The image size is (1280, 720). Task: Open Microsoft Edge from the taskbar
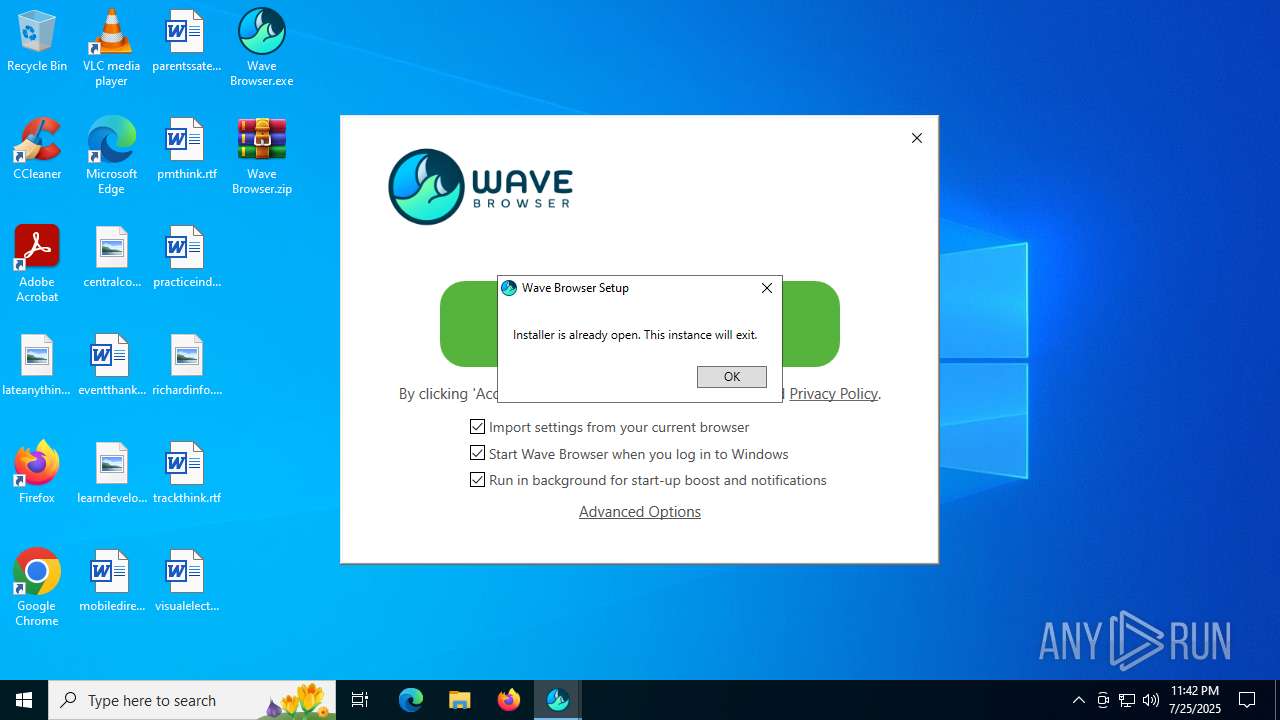pyautogui.click(x=411, y=700)
